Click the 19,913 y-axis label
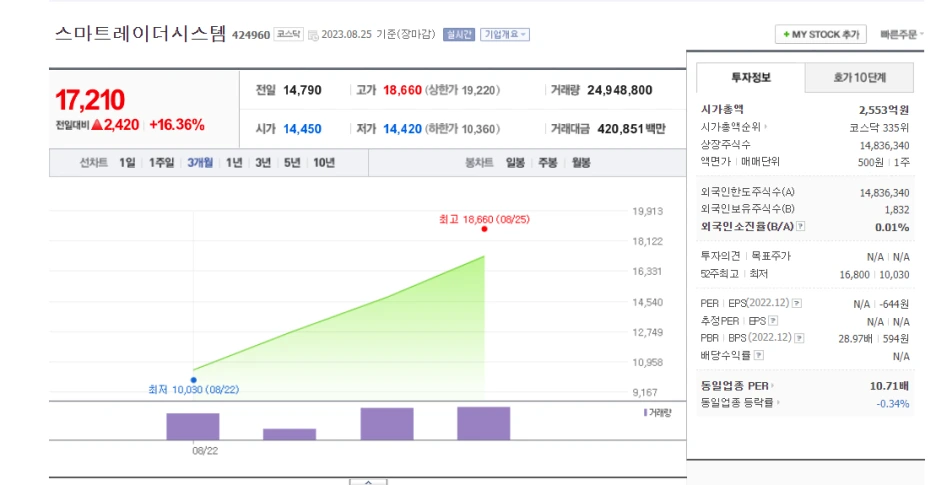This screenshot has width=936, height=485. (x=648, y=211)
